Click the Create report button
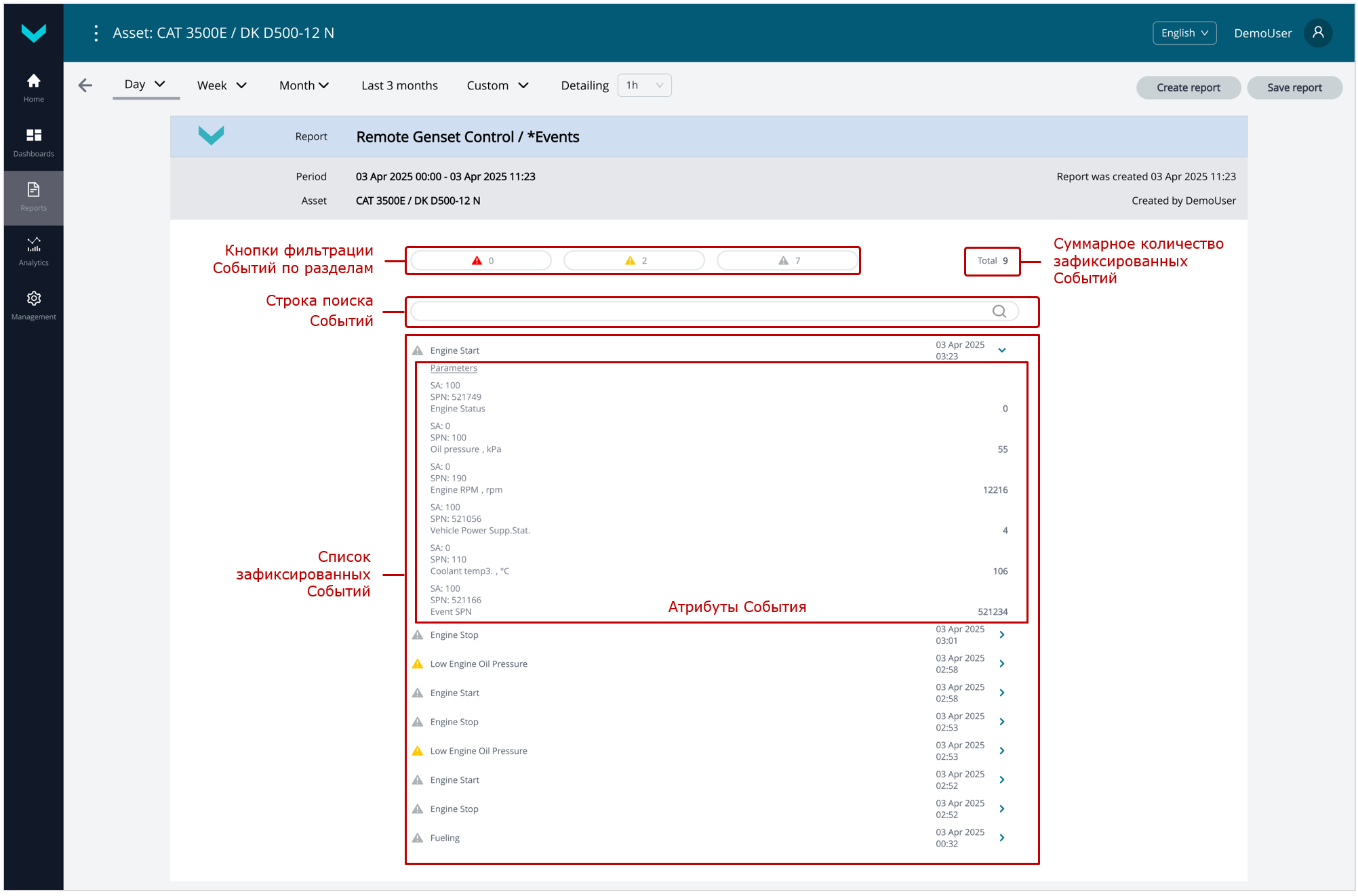Screen dimensions: 1358x896 coord(1188,87)
